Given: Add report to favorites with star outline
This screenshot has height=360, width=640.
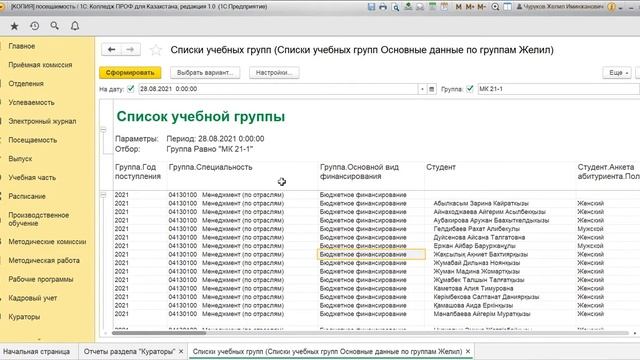Looking at the screenshot, I should coord(156,50).
